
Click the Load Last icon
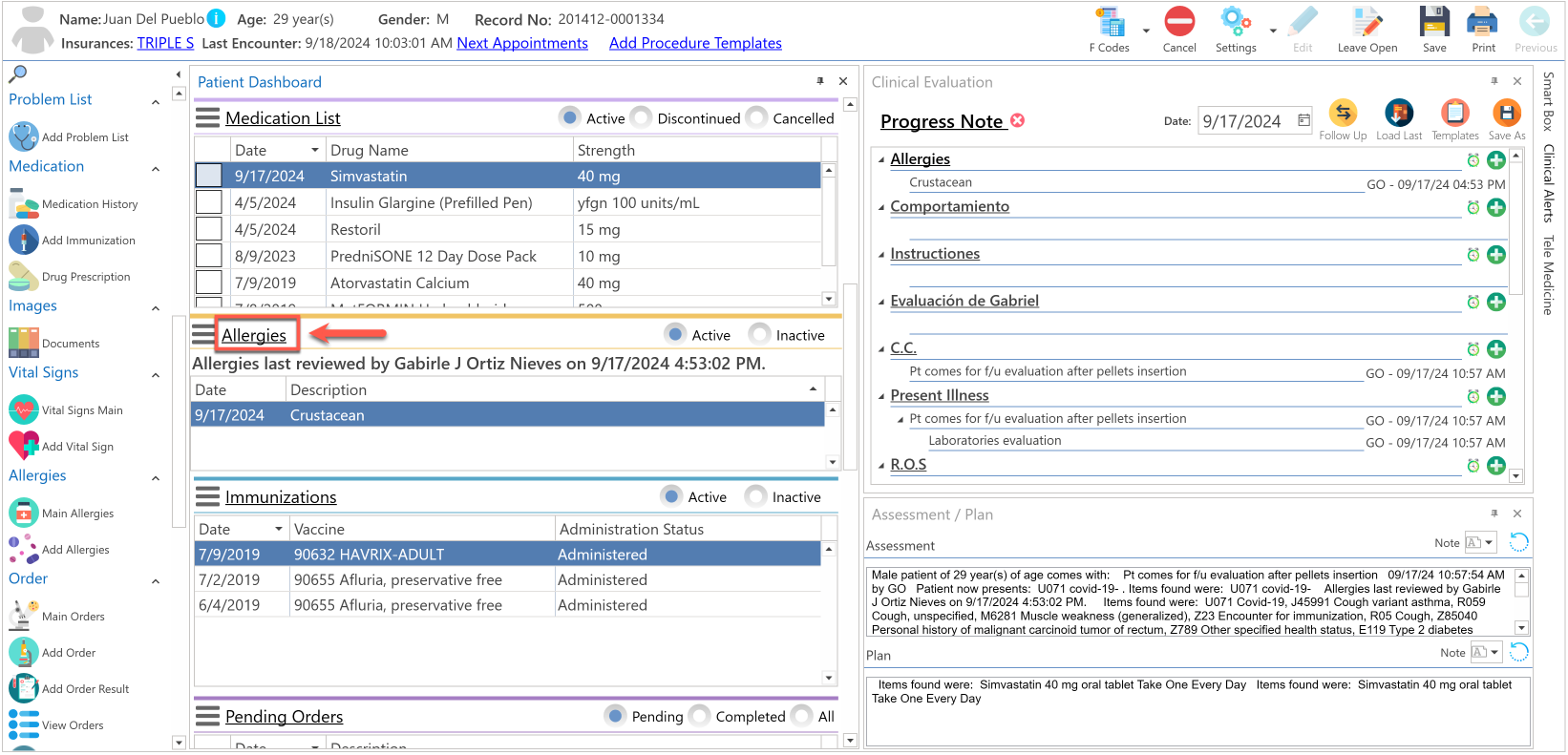[x=1399, y=114]
